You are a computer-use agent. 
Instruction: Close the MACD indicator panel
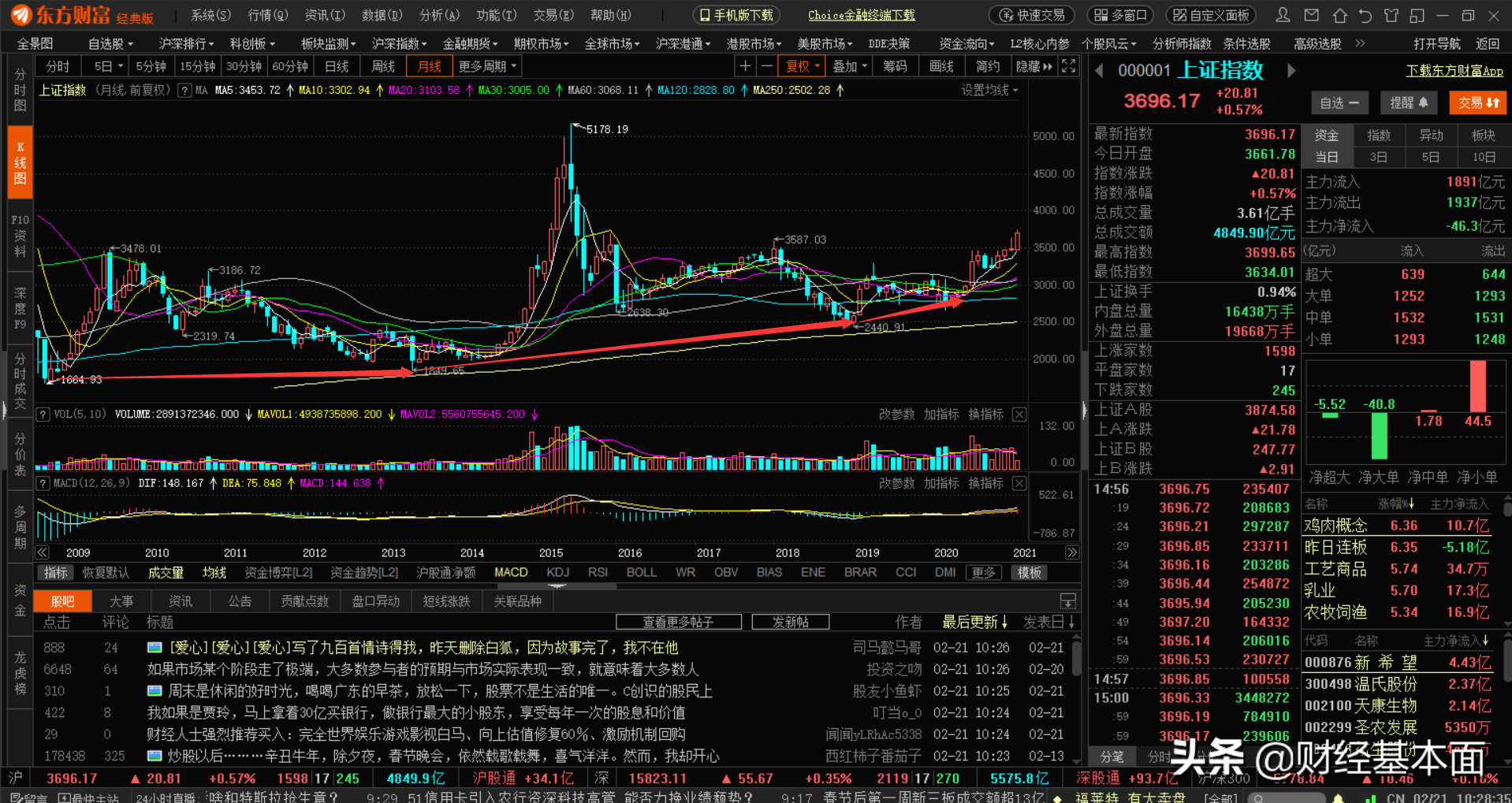point(1019,483)
